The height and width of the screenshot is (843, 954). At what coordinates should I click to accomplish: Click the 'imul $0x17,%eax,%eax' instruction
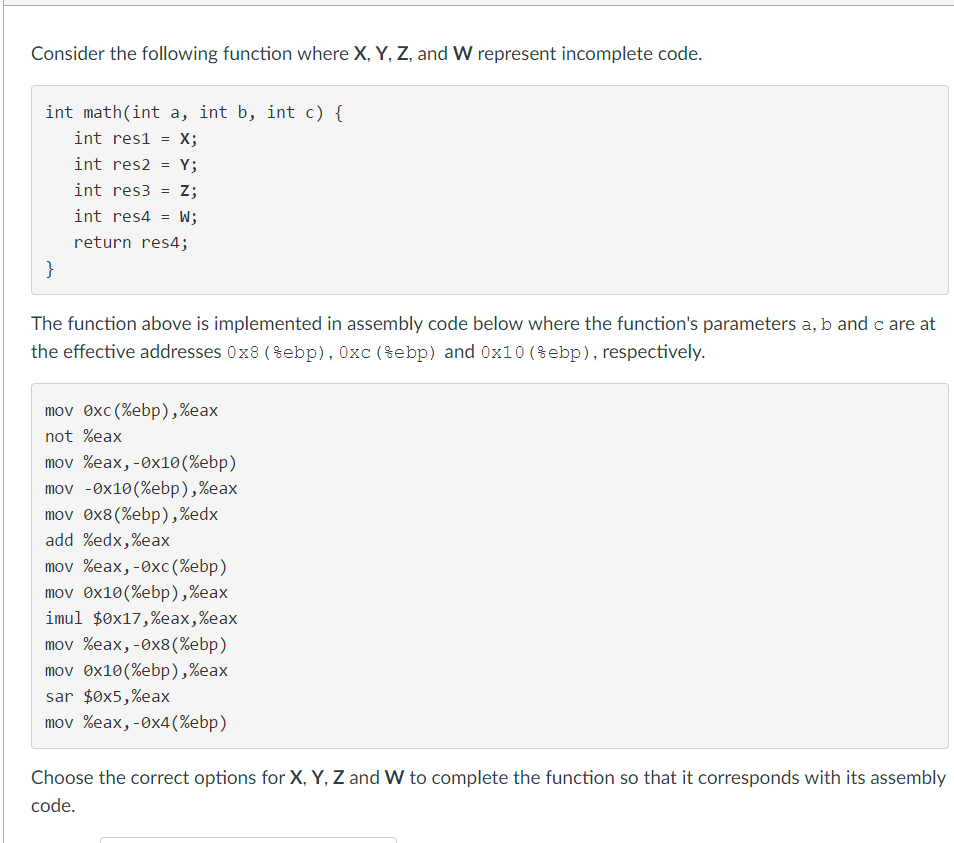coord(141,618)
